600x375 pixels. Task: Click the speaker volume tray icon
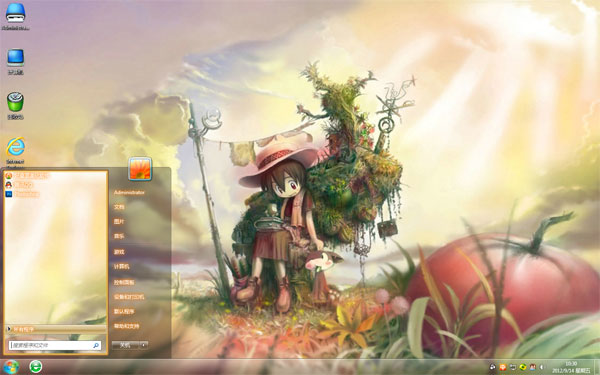[541, 367]
